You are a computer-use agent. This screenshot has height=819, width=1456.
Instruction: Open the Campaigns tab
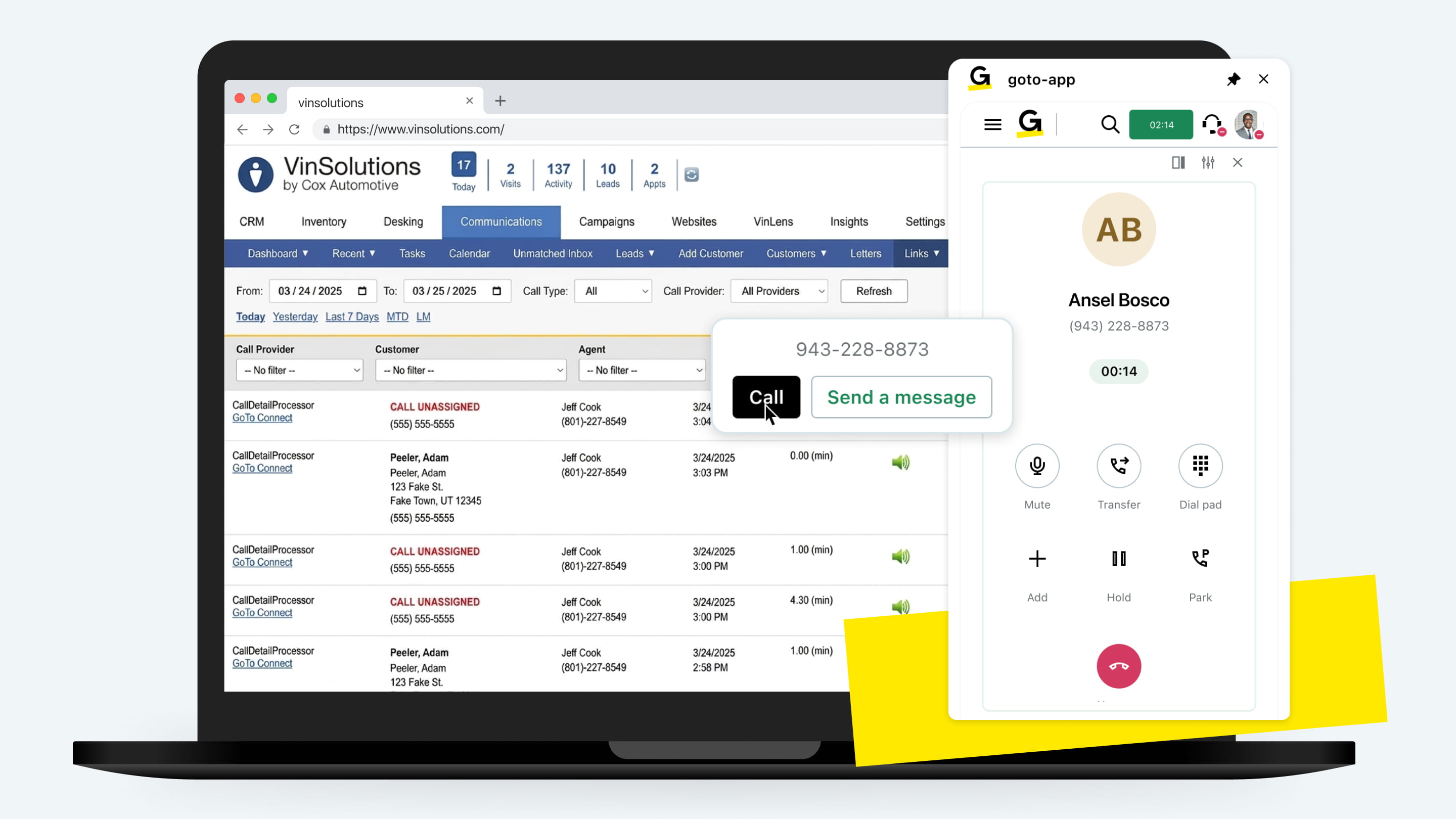click(607, 222)
